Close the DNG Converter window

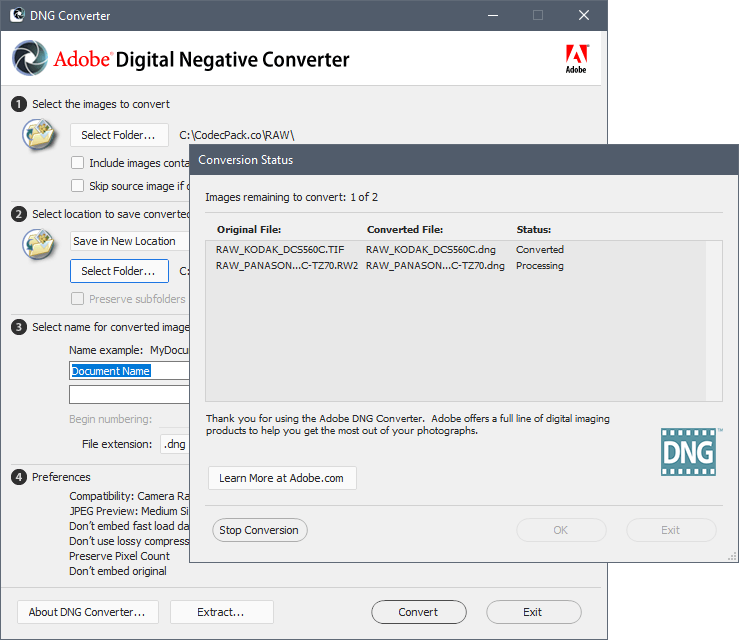click(x=584, y=15)
